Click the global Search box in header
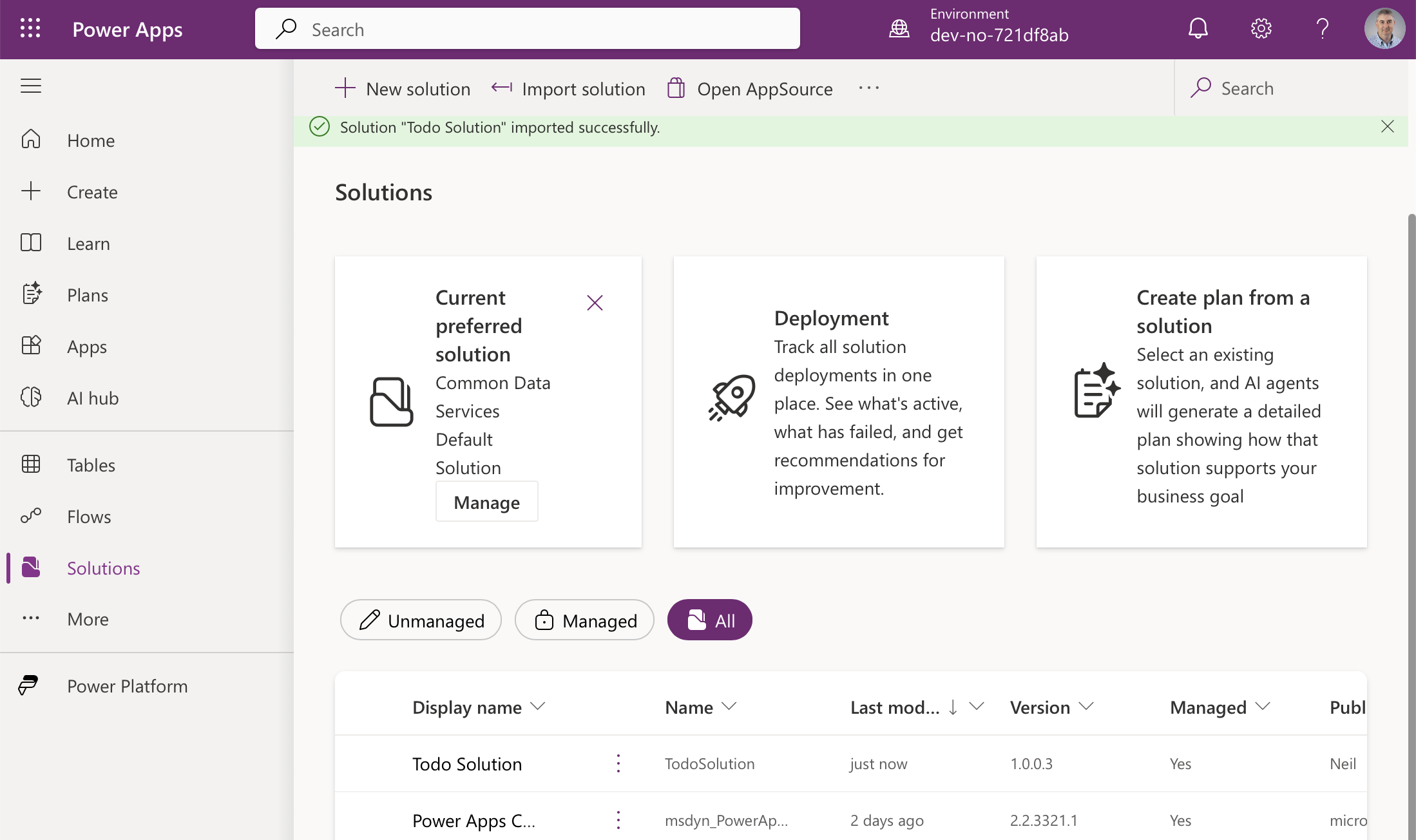Viewport: 1416px width, 840px height. tap(527, 28)
